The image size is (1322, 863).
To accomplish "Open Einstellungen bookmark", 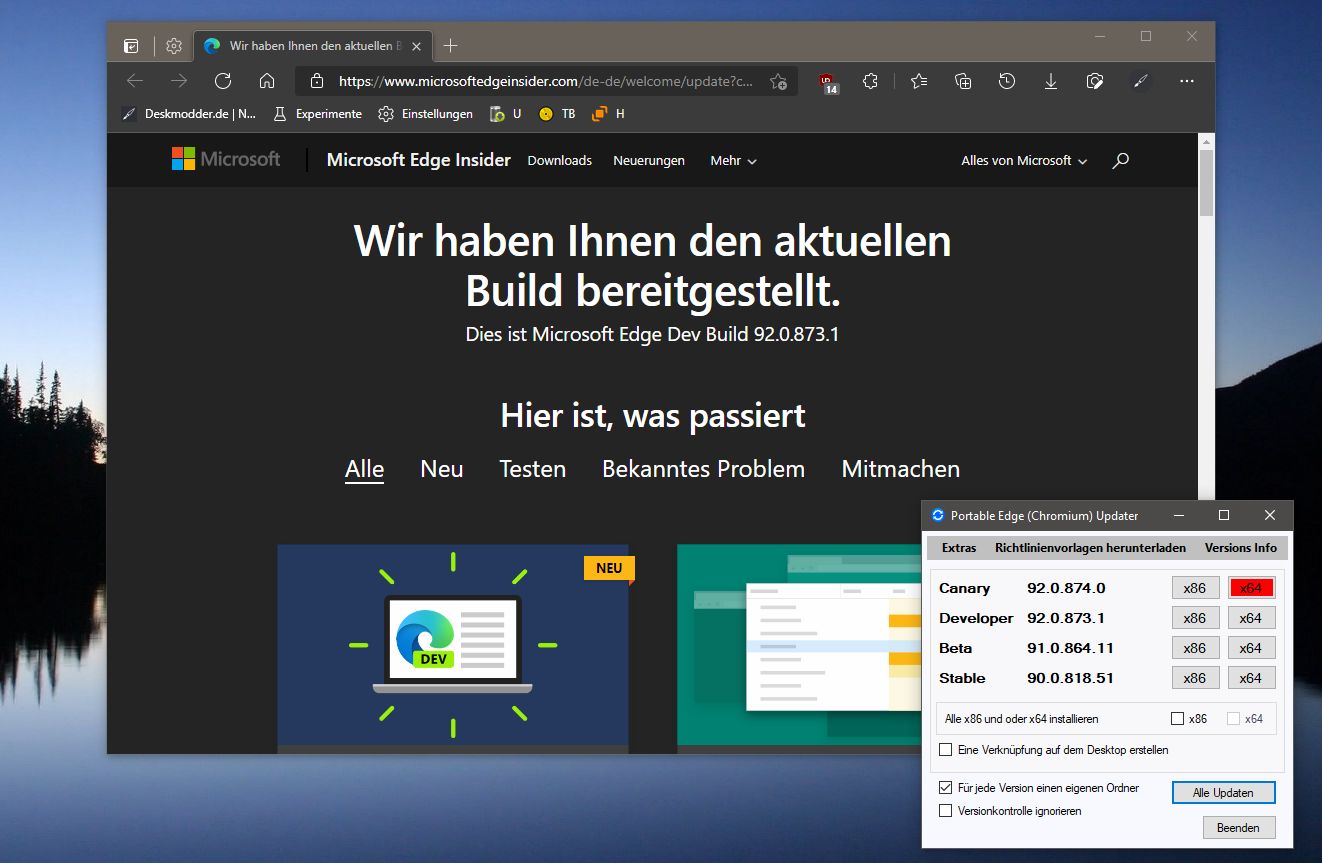I will point(425,114).
